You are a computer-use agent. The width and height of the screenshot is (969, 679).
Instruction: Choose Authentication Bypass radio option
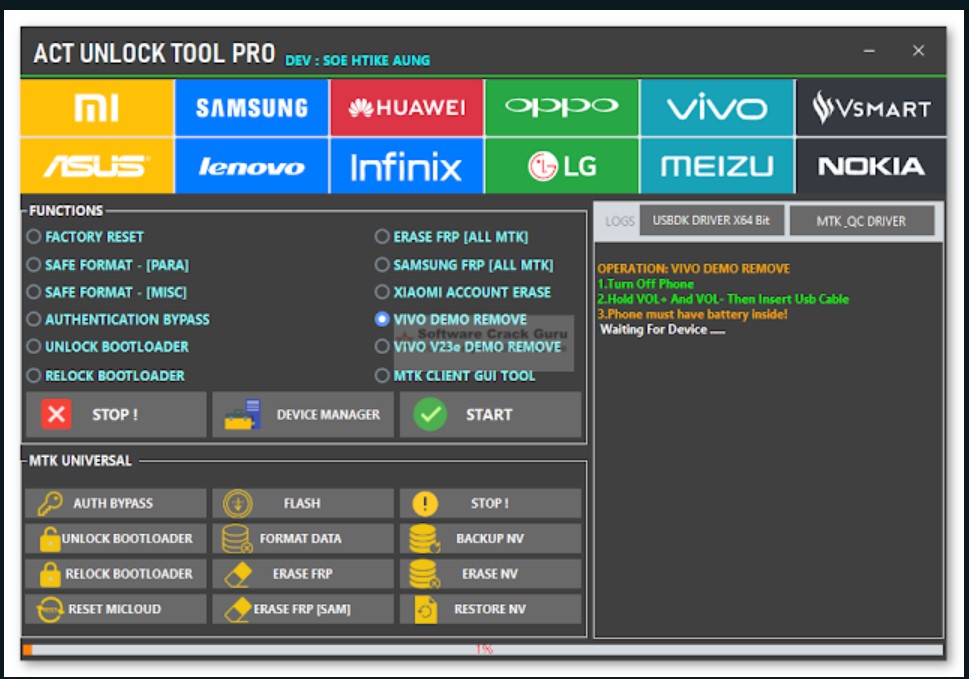coord(119,319)
